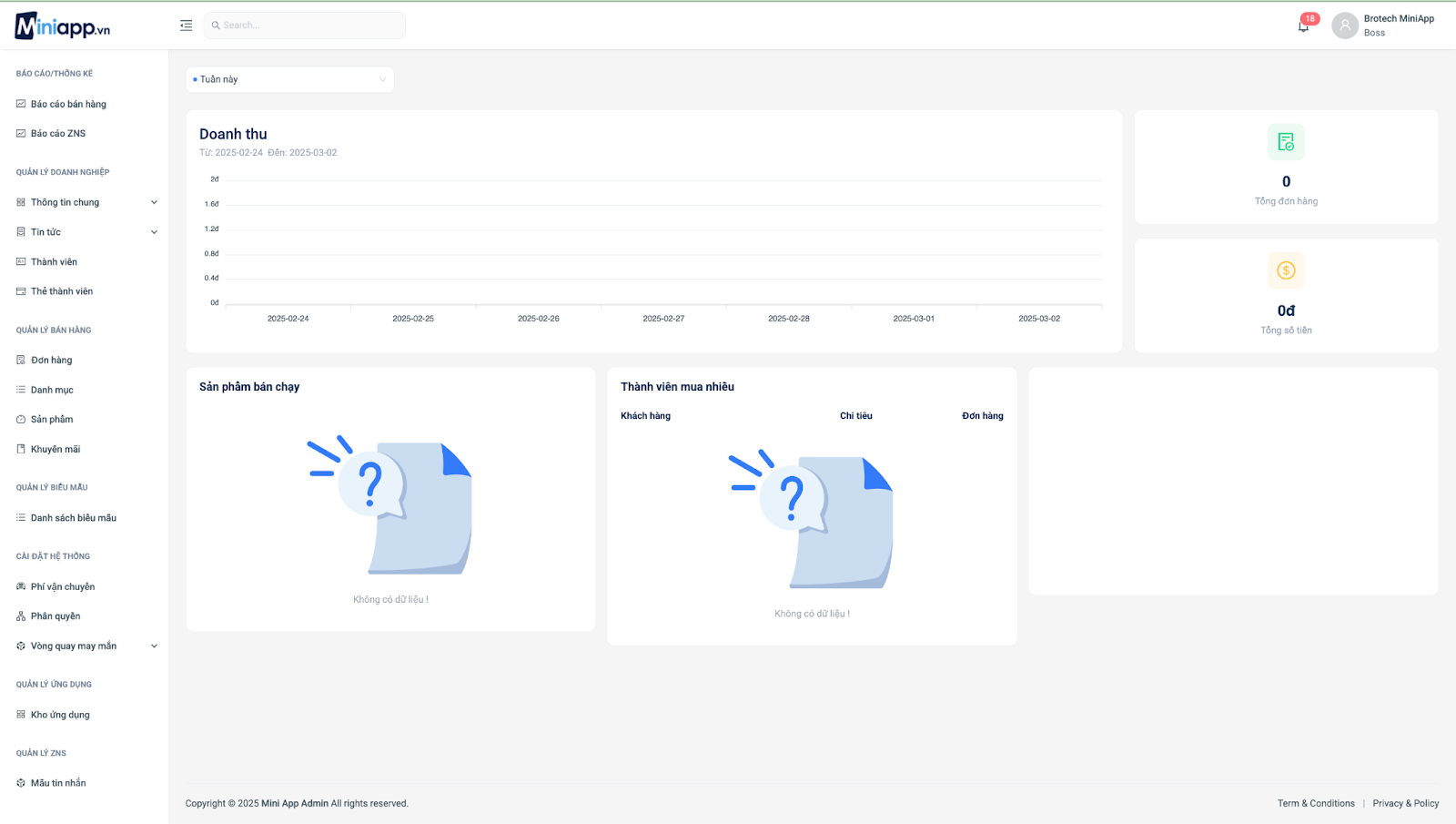Viewport: 1456px width, 824px height.
Task: Click the Mẫu tin nhắn gear icon
Action: (x=21, y=783)
